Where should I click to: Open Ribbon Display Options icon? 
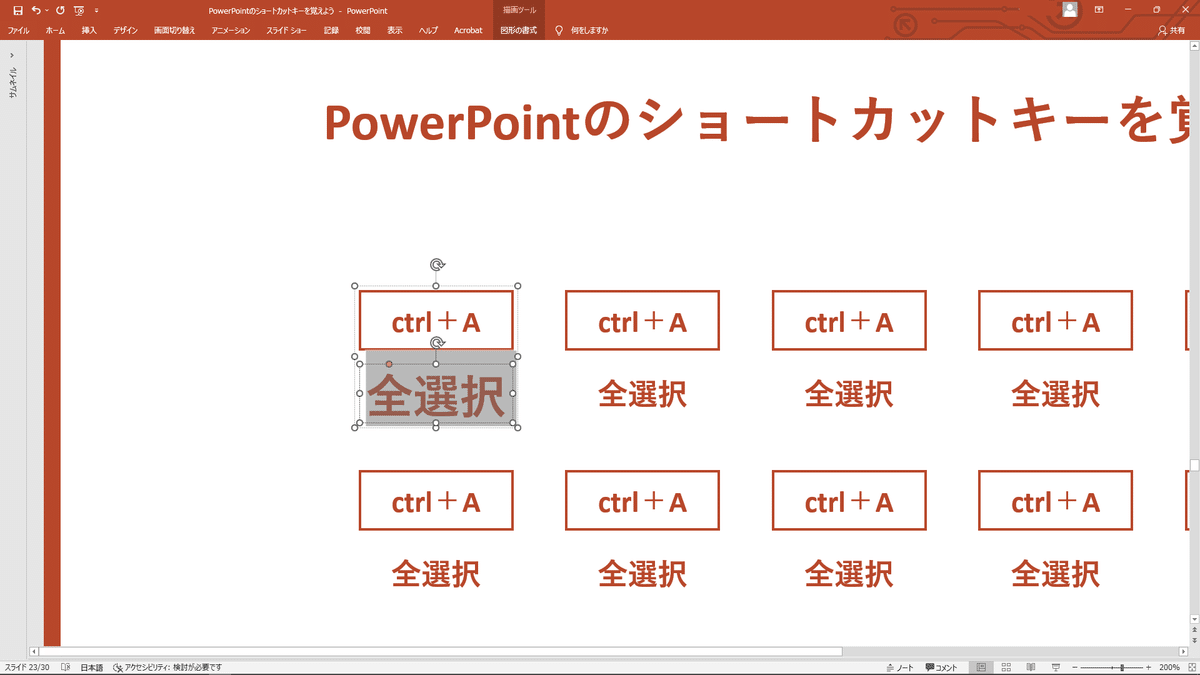1099,10
